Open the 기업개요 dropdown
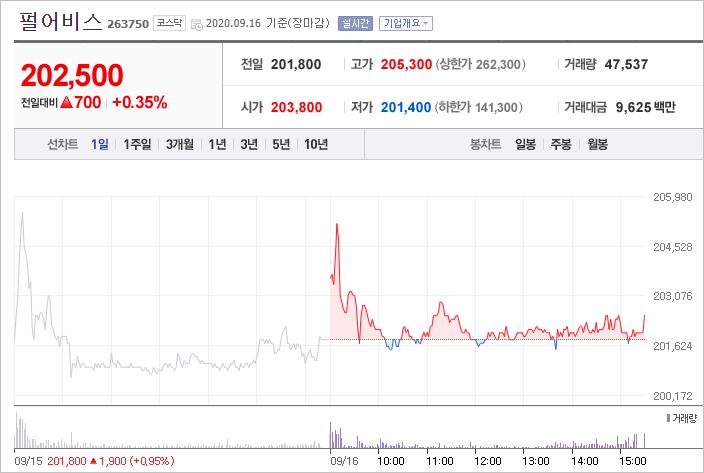Screen dimensions: 704x473 [x=406, y=23]
